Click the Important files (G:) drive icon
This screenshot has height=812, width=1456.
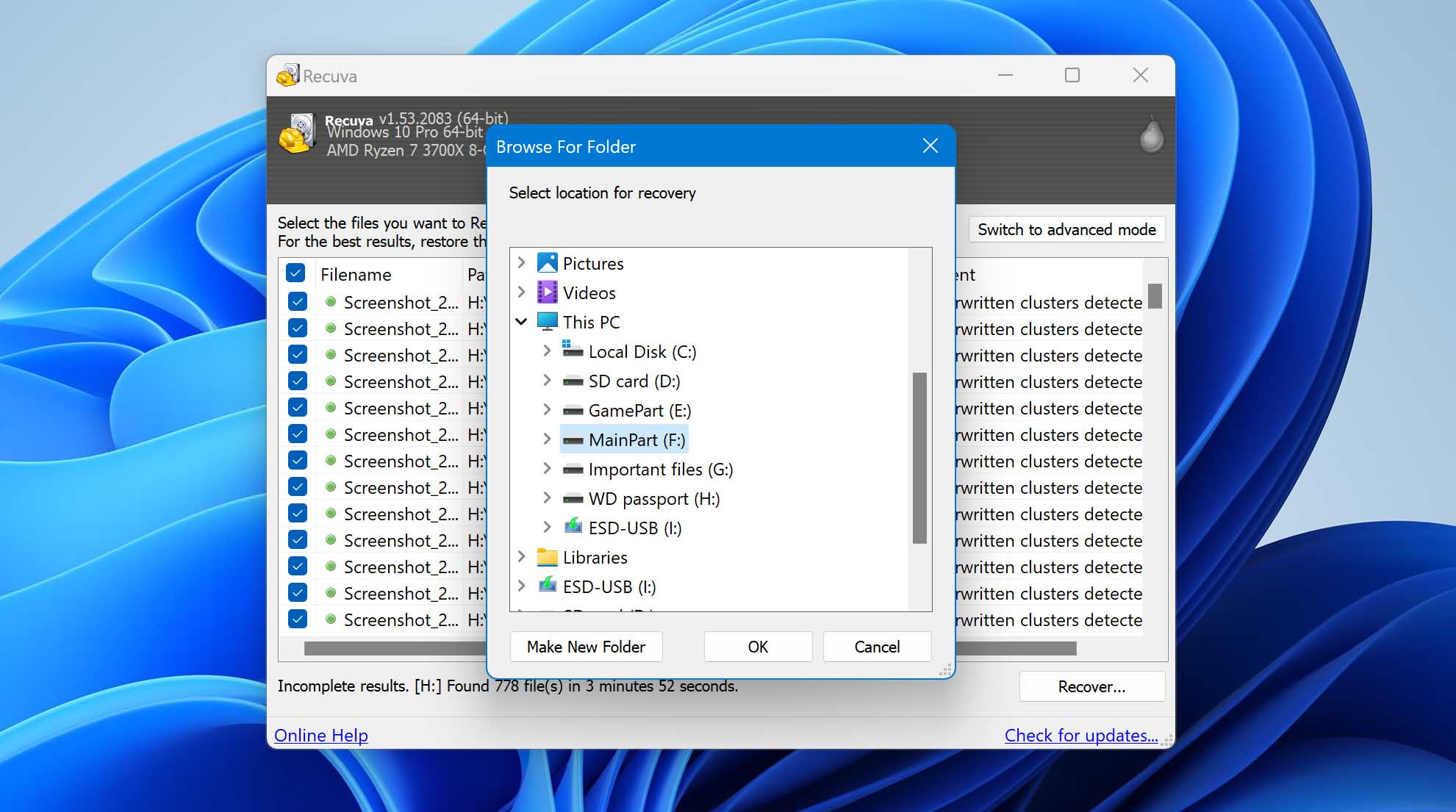coord(573,470)
